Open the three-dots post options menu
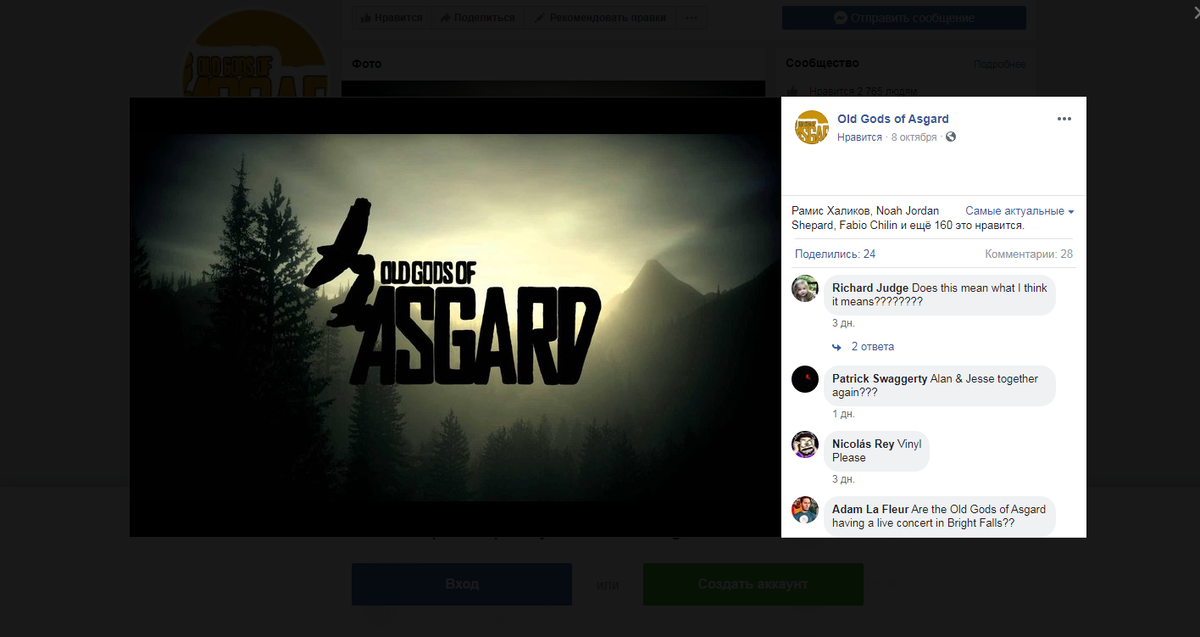This screenshot has height=637, width=1200. tap(1064, 119)
